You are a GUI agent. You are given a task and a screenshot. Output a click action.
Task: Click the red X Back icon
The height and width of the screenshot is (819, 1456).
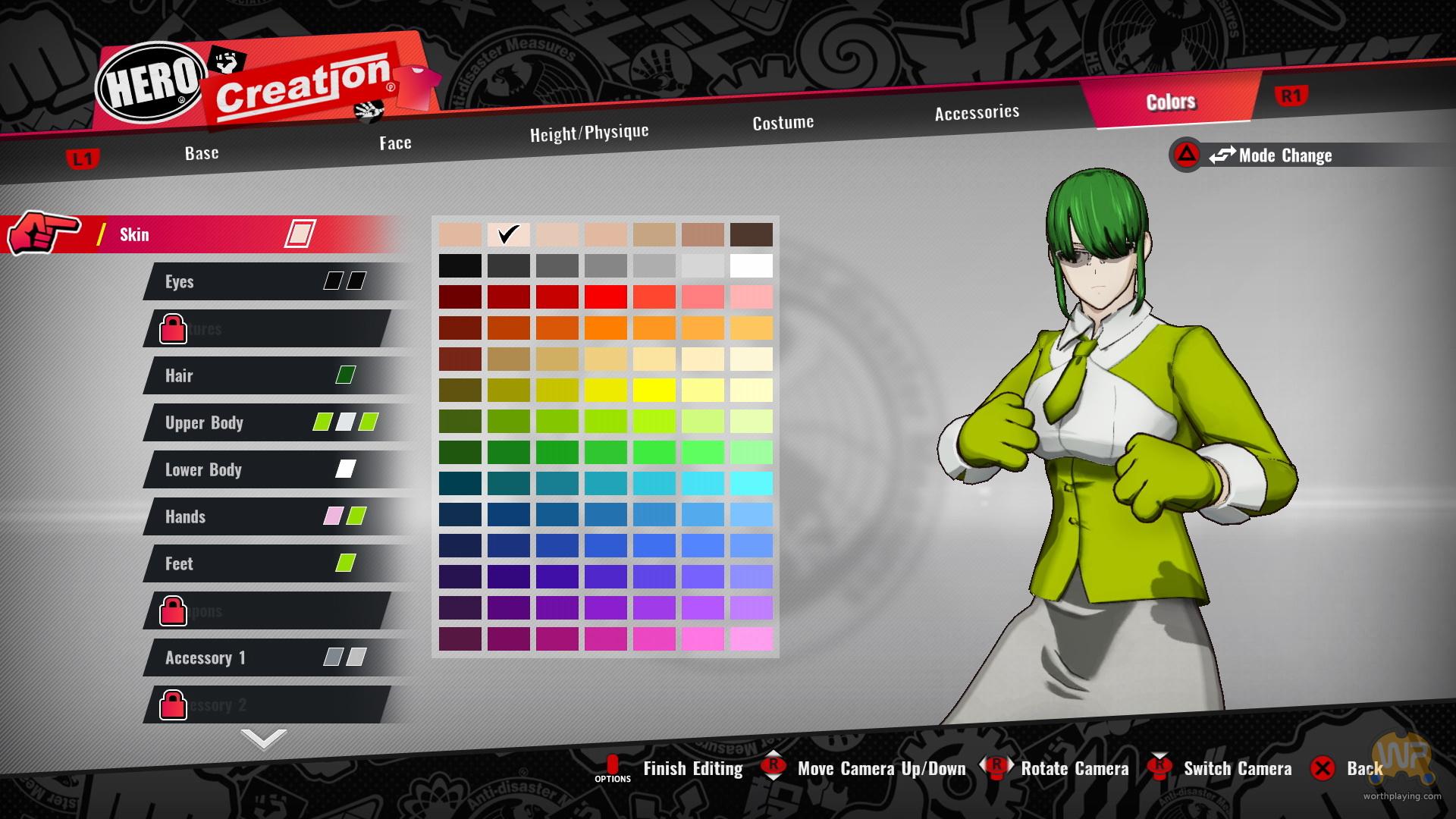click(x=1323, y=768)
